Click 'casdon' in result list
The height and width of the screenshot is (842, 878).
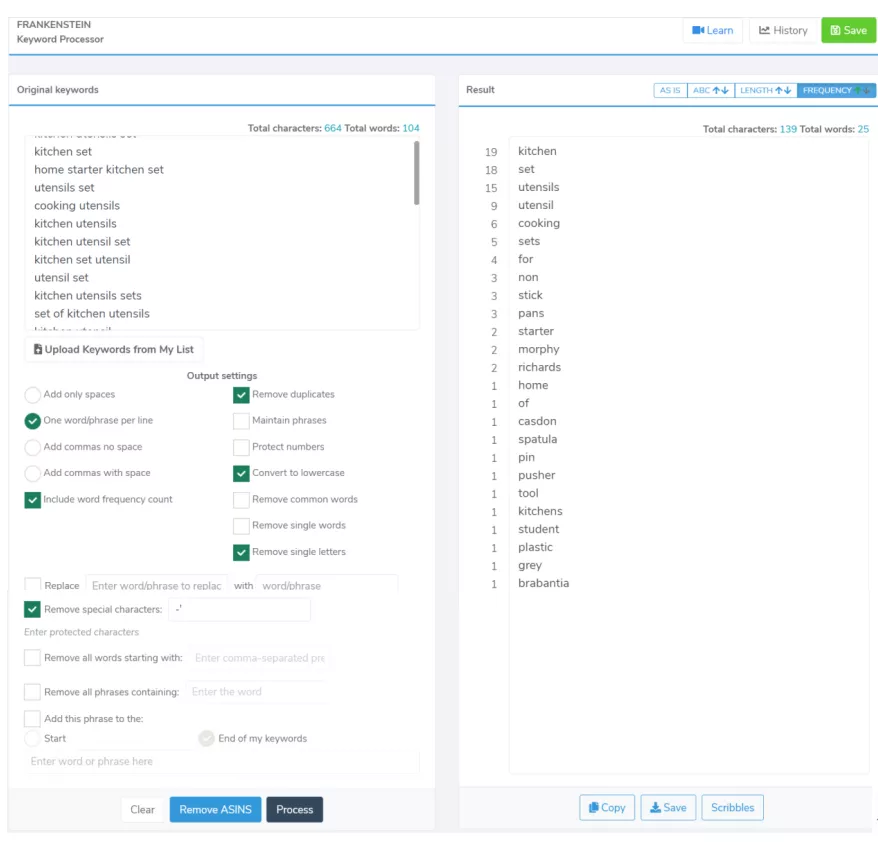point(537,421)
